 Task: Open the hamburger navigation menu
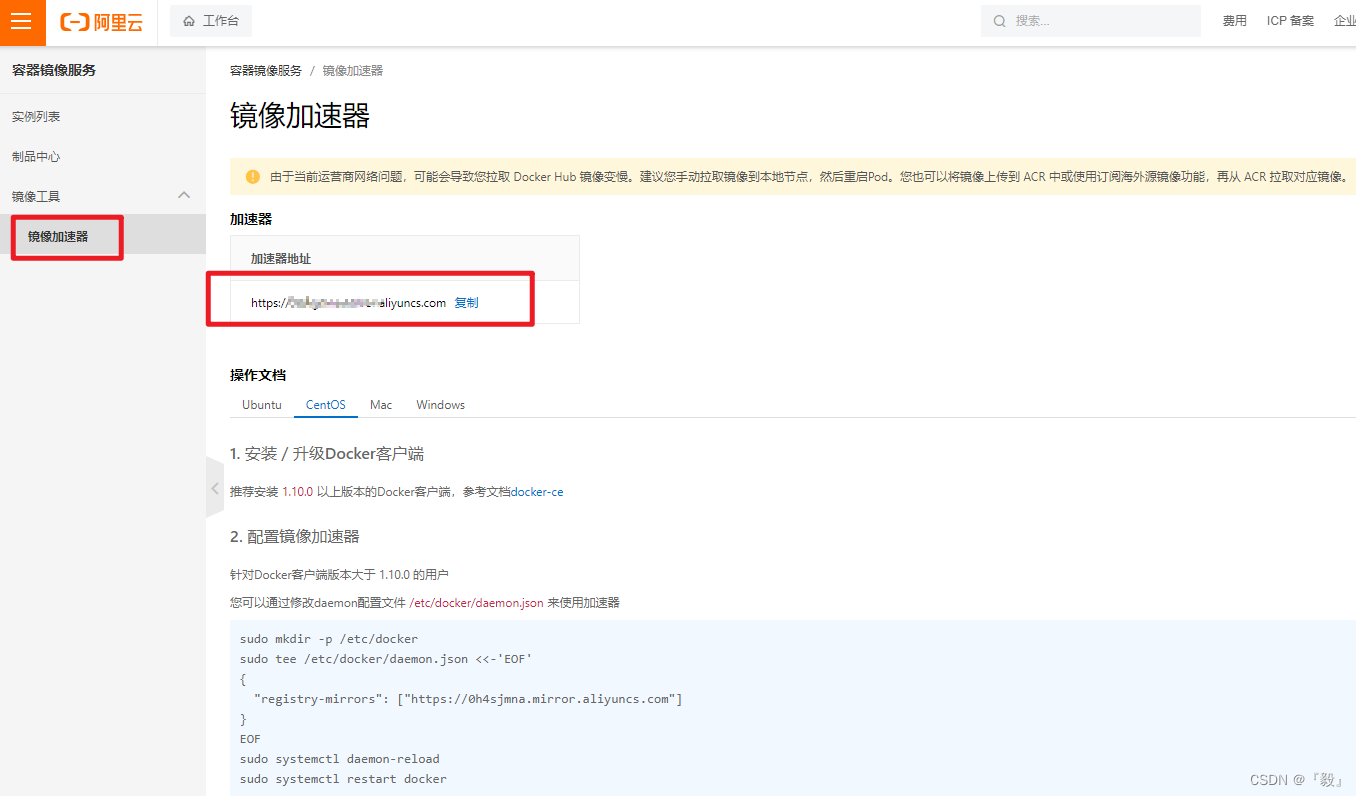tap(22, 22)
